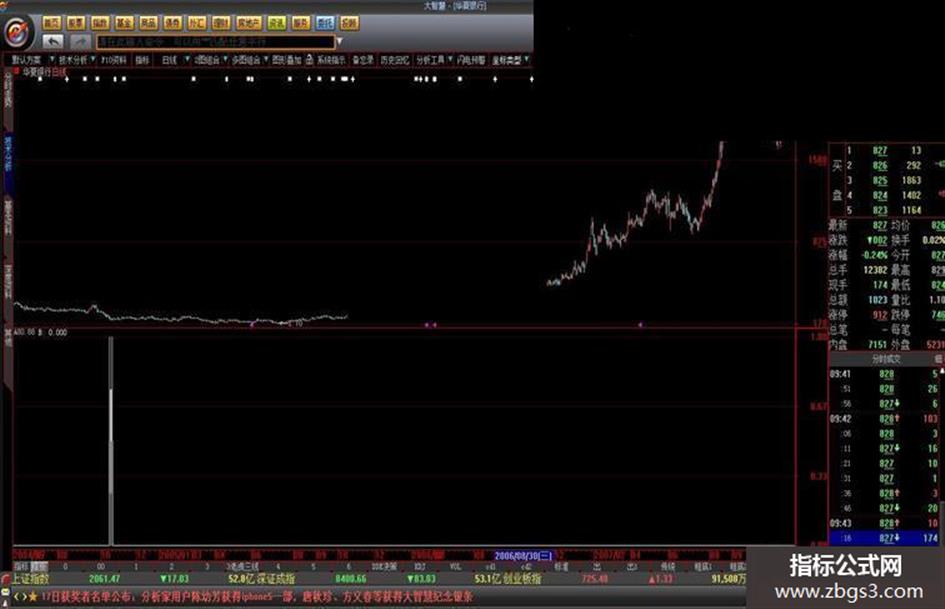The width and height of the screenshot is (945, 609).
Task: Open the second 图组合 dropdown after 日线
Action: 210,60
